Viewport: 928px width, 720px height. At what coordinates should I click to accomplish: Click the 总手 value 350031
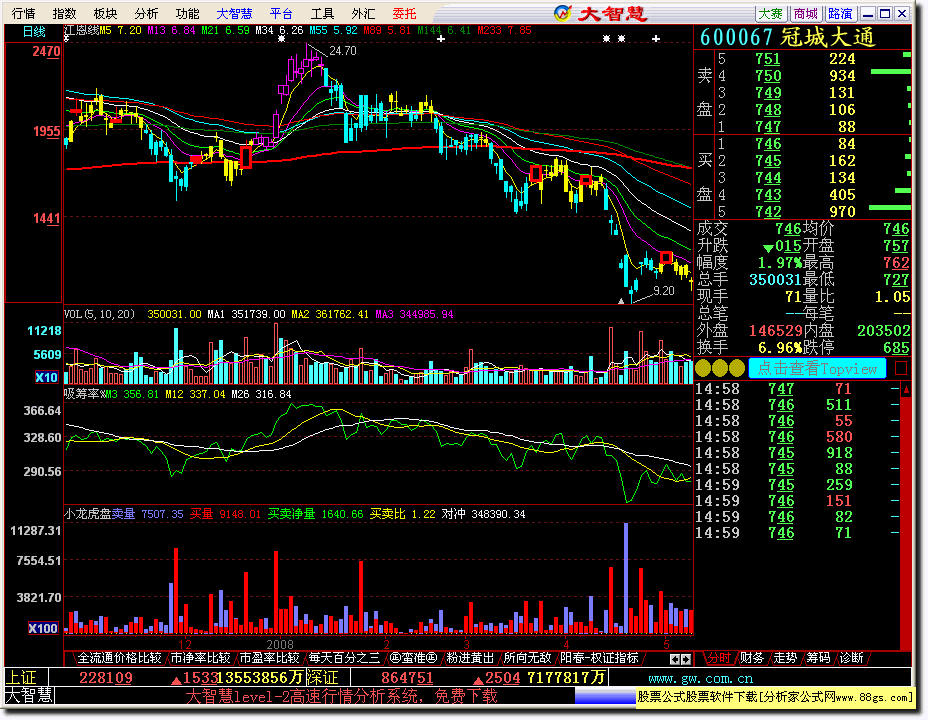click(775, 279)
